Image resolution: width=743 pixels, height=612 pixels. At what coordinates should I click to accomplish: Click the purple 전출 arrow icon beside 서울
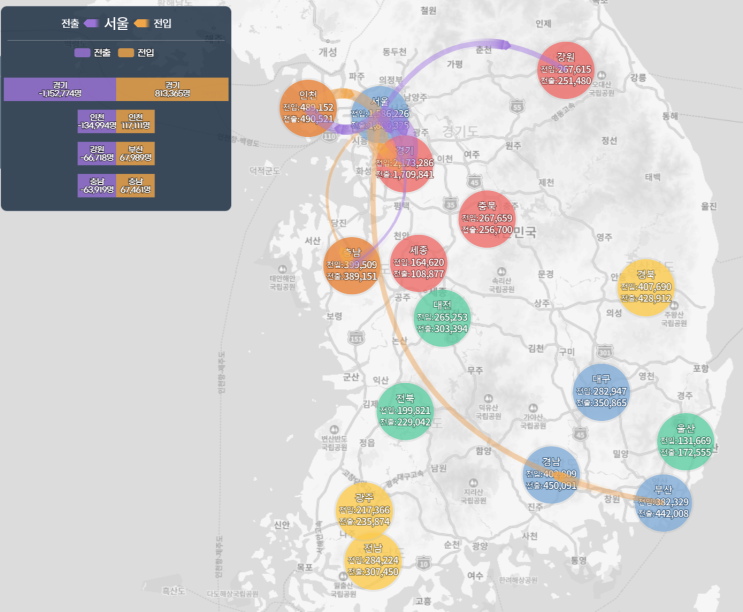click(91, 23)
